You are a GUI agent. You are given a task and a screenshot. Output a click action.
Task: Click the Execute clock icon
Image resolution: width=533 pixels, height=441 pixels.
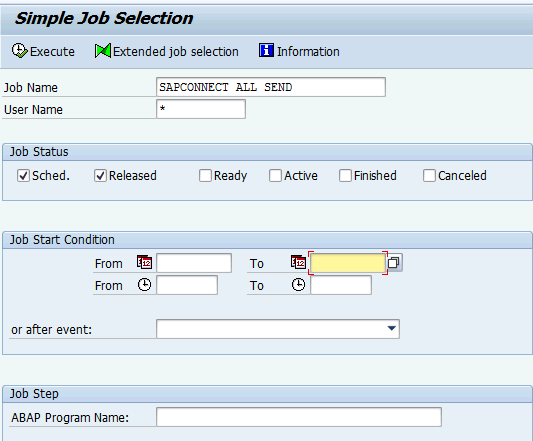pyautogui.click(x=19, y=51)
